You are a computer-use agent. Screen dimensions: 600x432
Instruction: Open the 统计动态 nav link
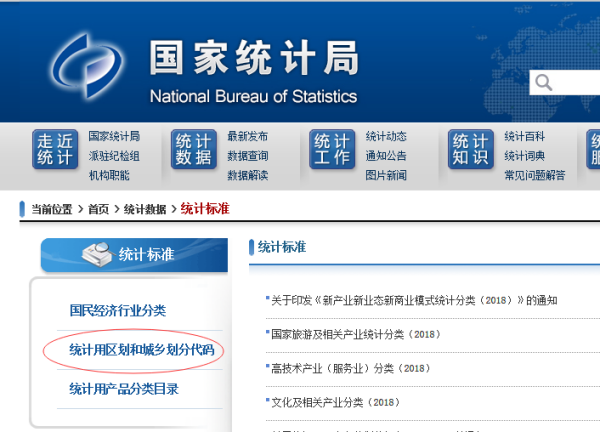point(386,136)
